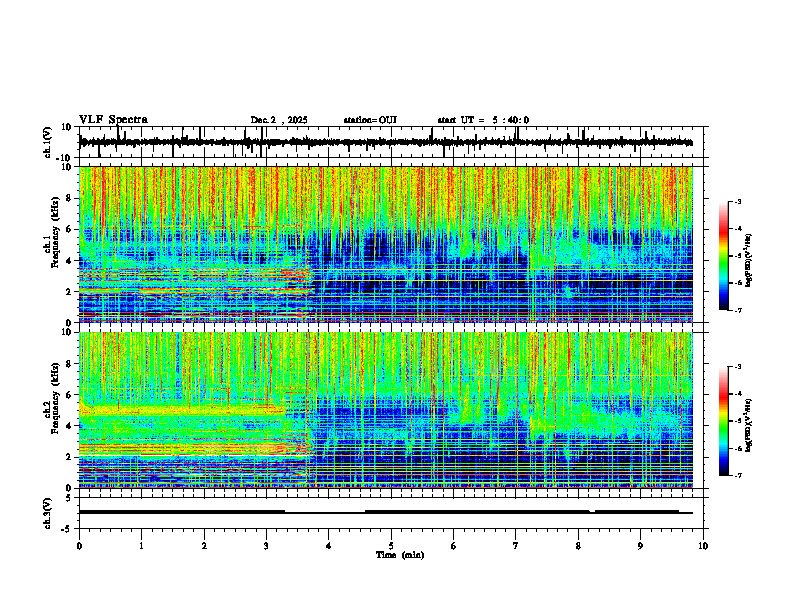This screenshot has width=792, height=612.
Task: Click time axis tick label "7"
Action: coord(516,546)
